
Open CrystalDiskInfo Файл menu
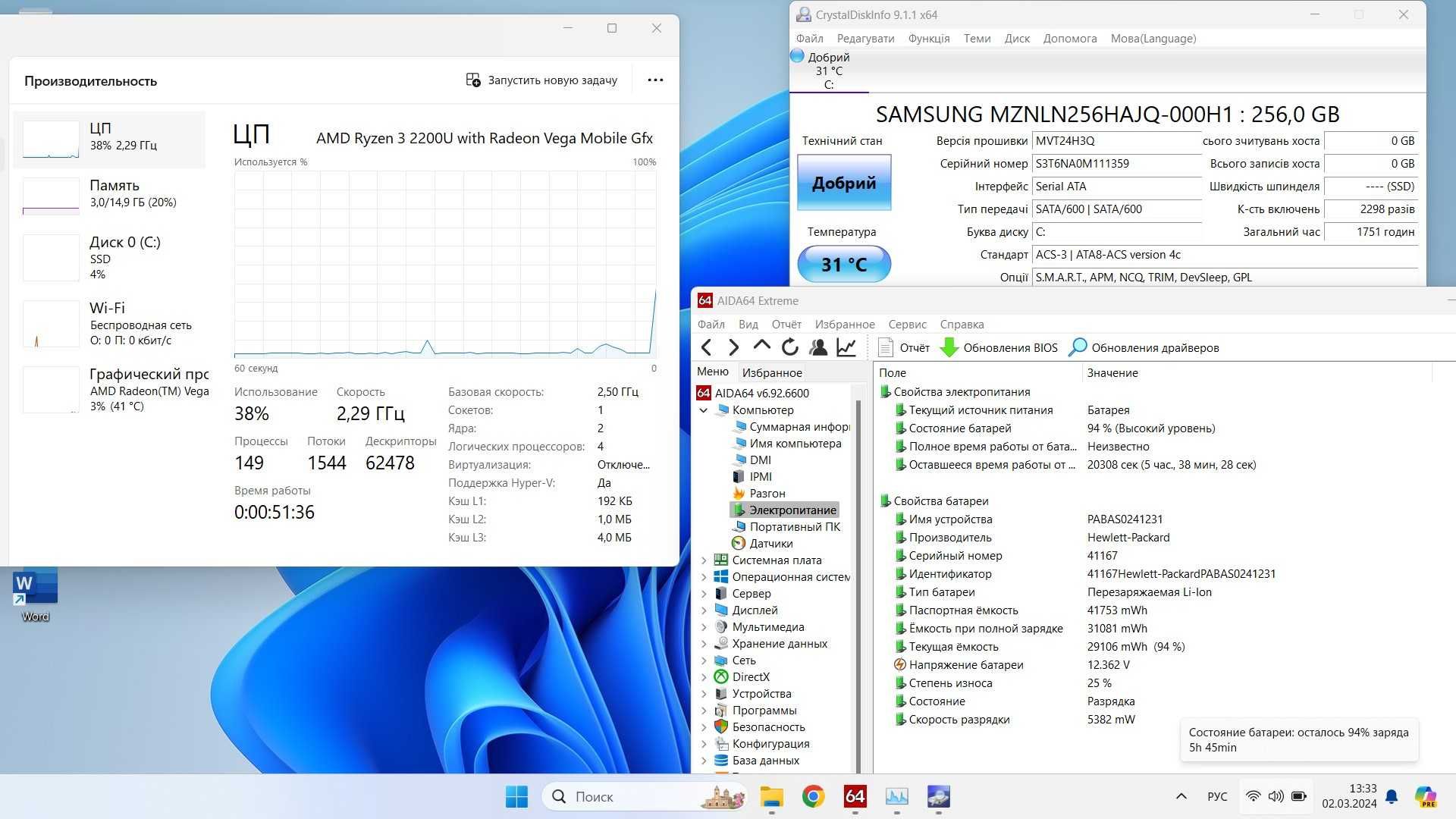pos(810,39)
